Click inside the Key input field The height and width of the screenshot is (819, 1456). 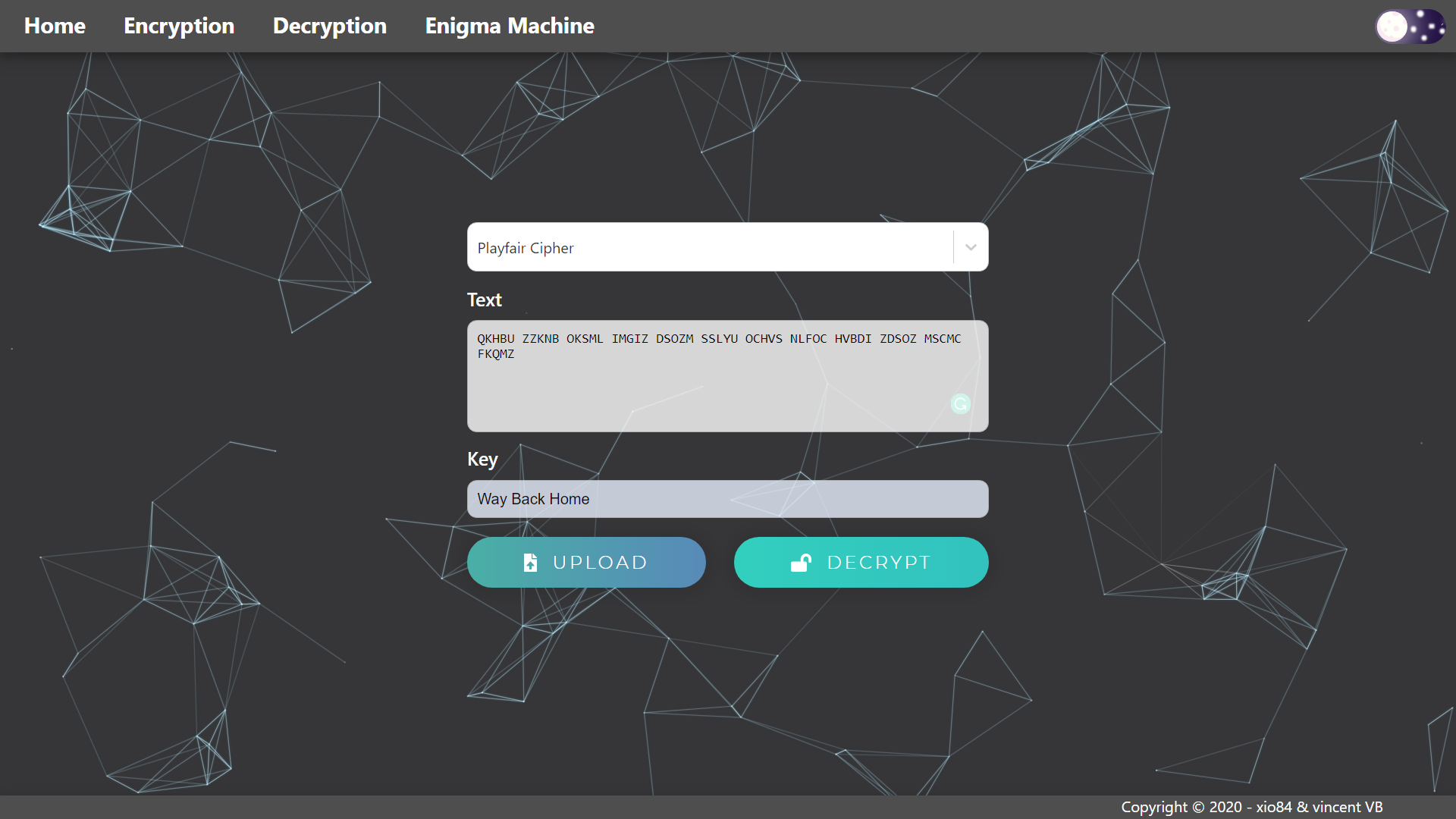727,498
